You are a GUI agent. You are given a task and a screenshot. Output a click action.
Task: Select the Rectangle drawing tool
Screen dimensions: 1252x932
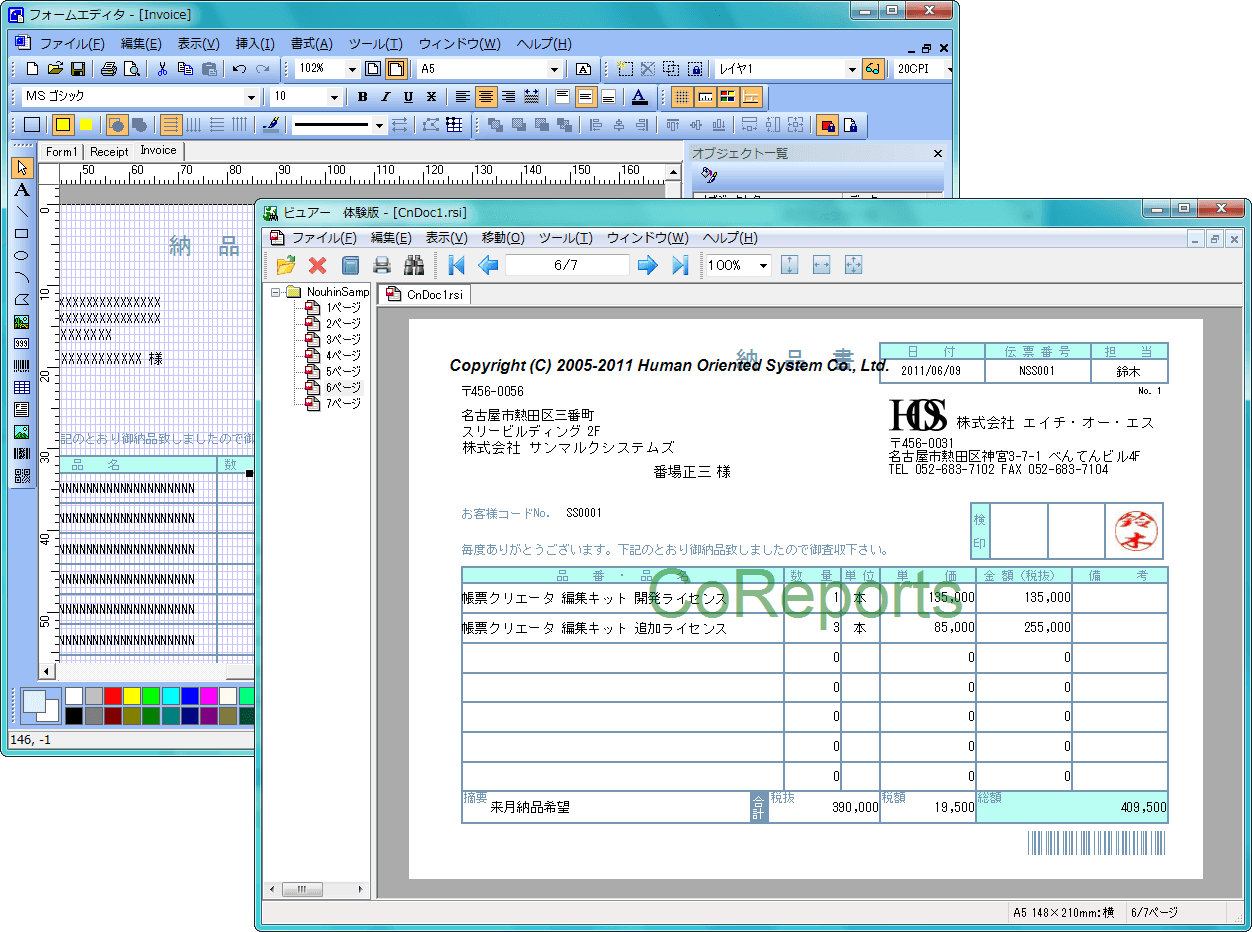[22, 233]
